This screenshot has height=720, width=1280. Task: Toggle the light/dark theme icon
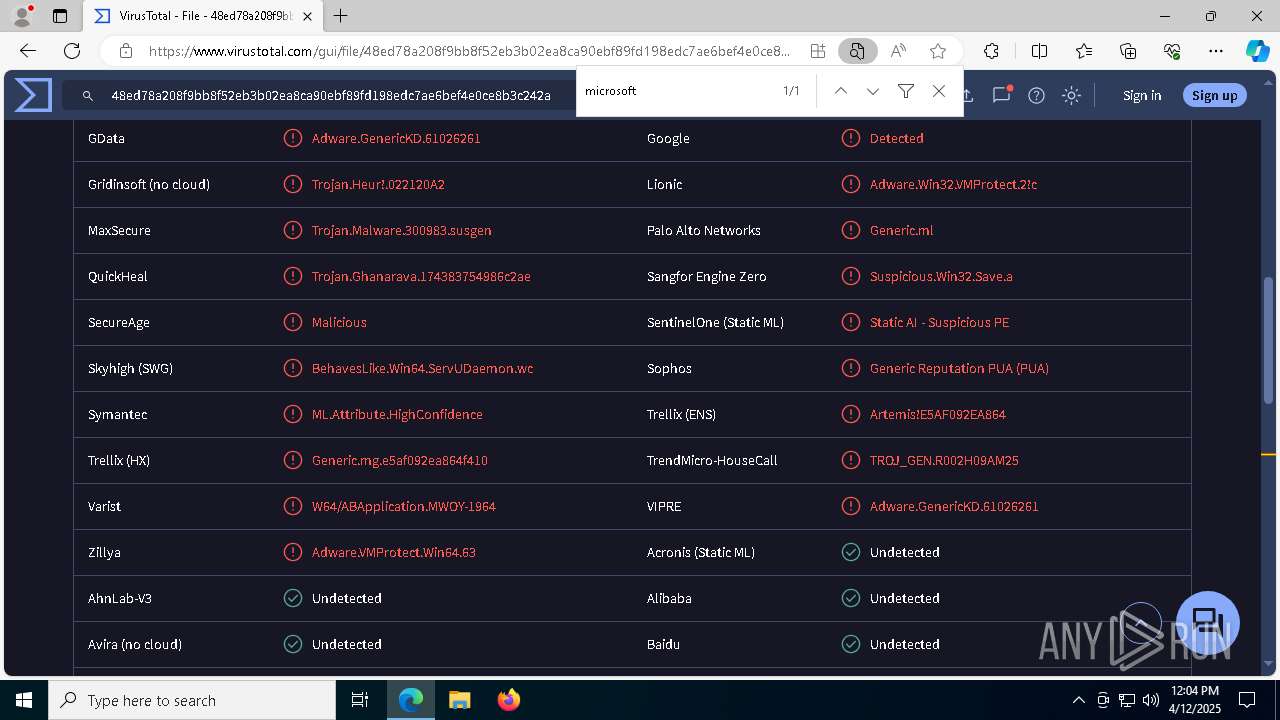click(x=1071, y=95)
